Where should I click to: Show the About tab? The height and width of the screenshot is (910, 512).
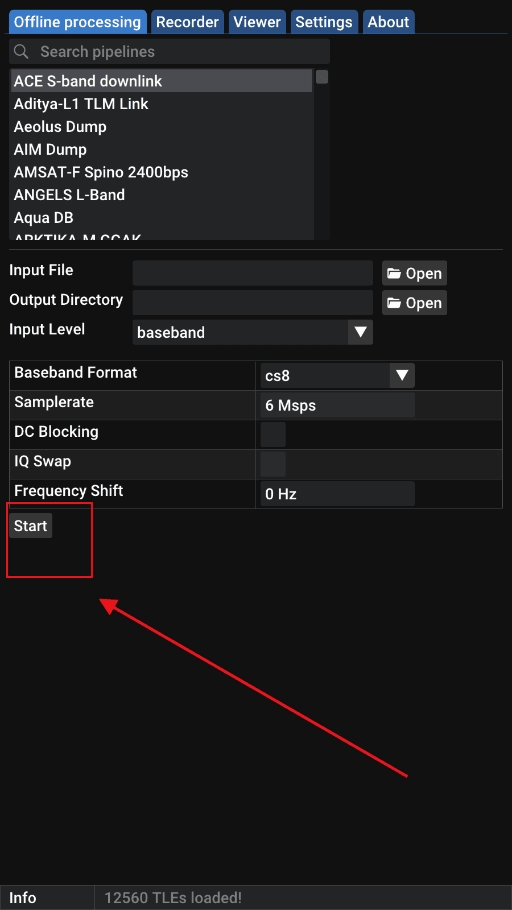point(388,22)
